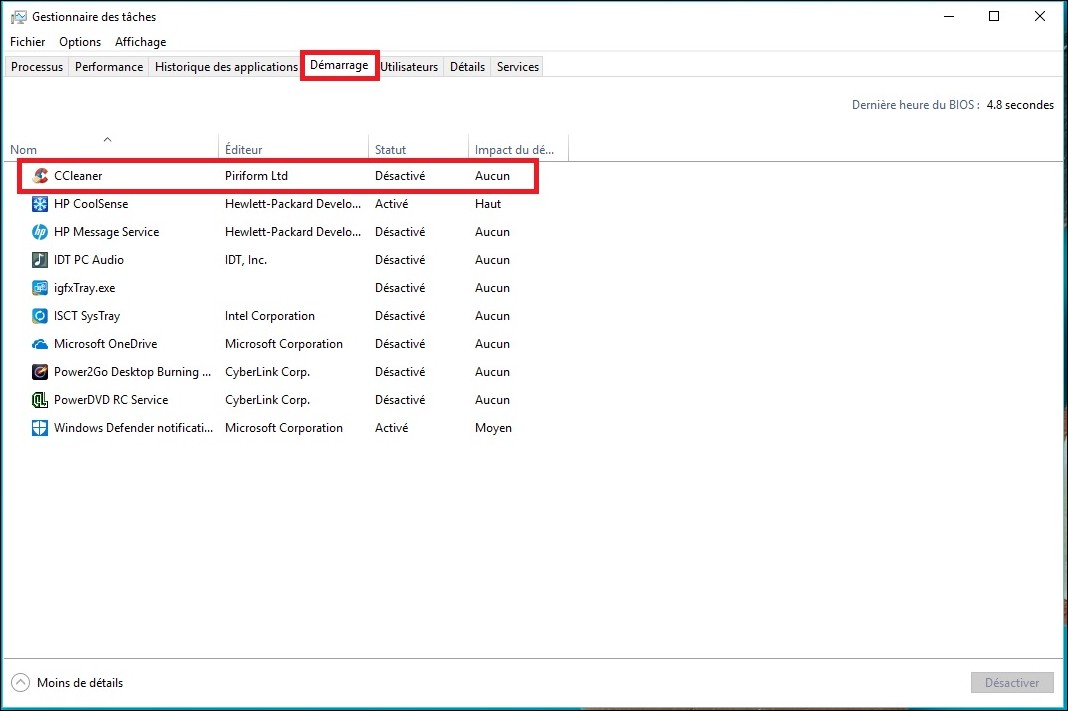The height and width of the screenshot is (711, 1068).
Task: Click the Désactiver button
Action: click(x=1012, y=682)
